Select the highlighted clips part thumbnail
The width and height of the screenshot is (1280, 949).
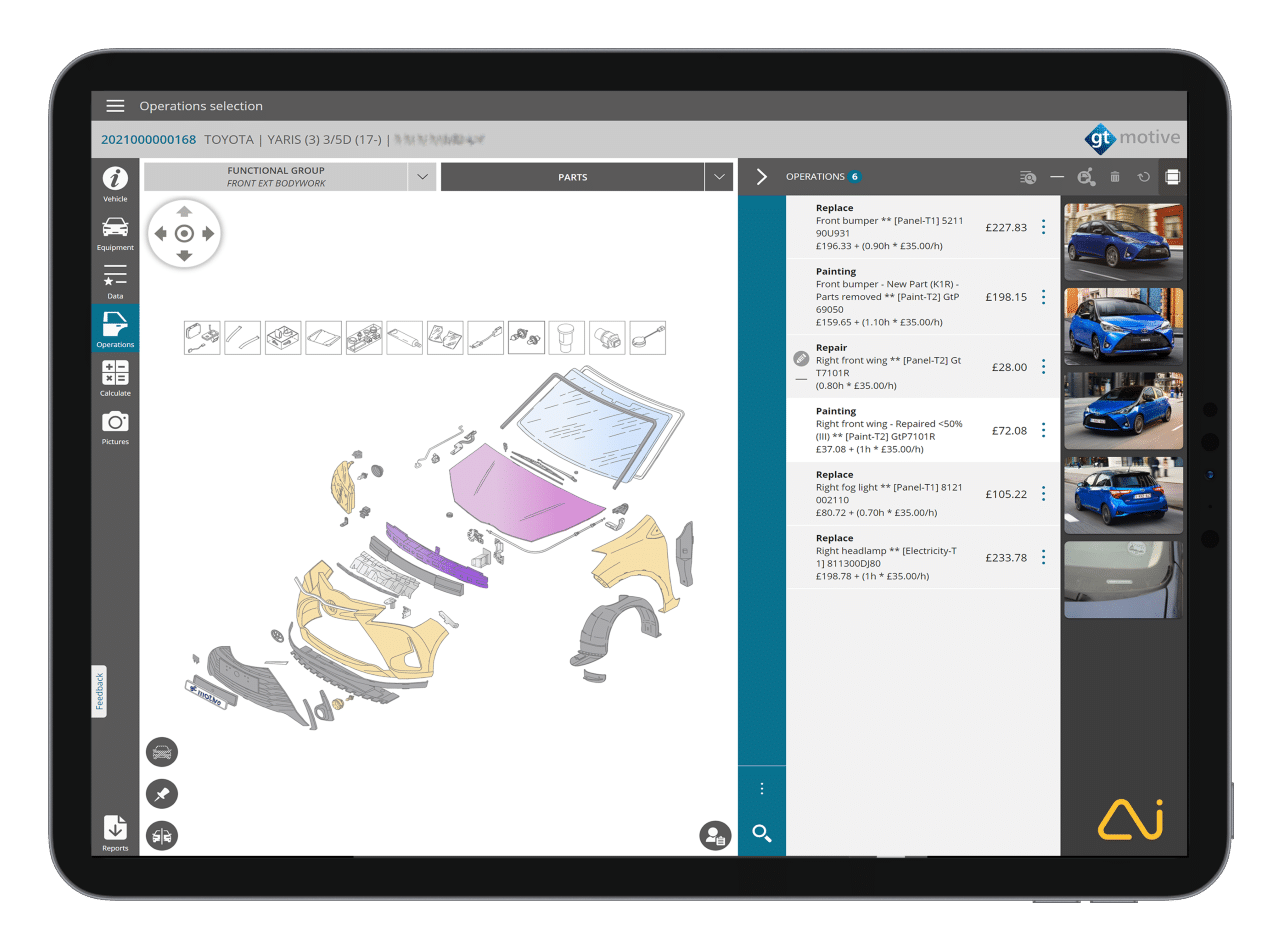[x=526, y=338]
